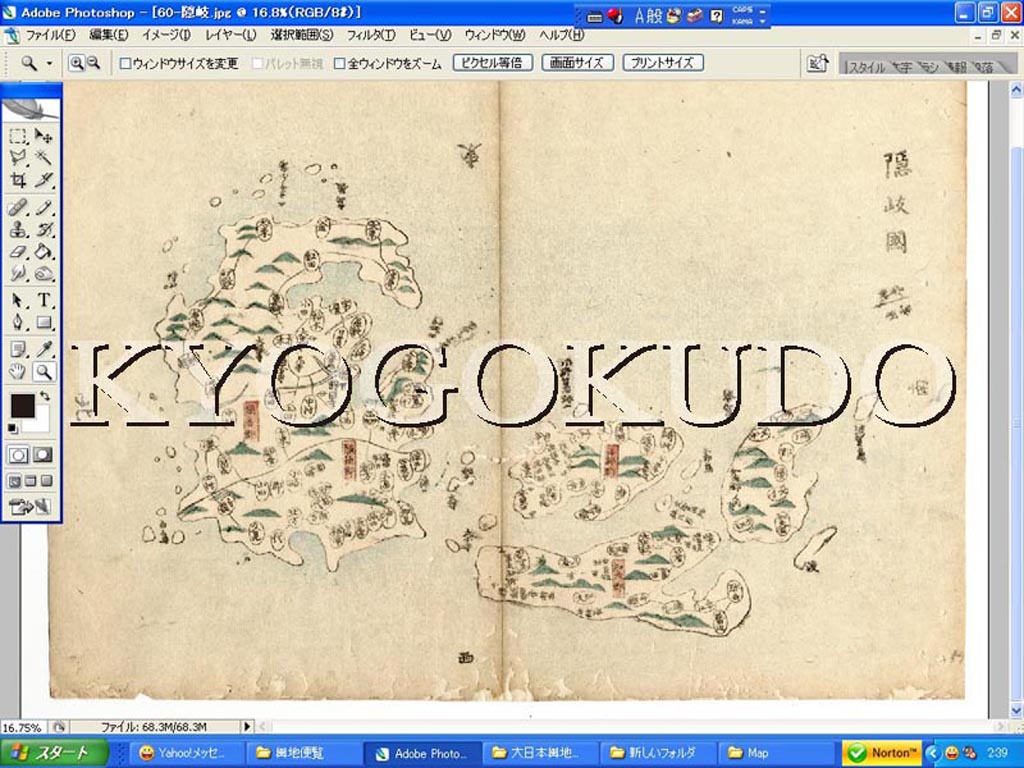Click the ピクセル等倍 button
1024x768 pixels.
point(492,63)
